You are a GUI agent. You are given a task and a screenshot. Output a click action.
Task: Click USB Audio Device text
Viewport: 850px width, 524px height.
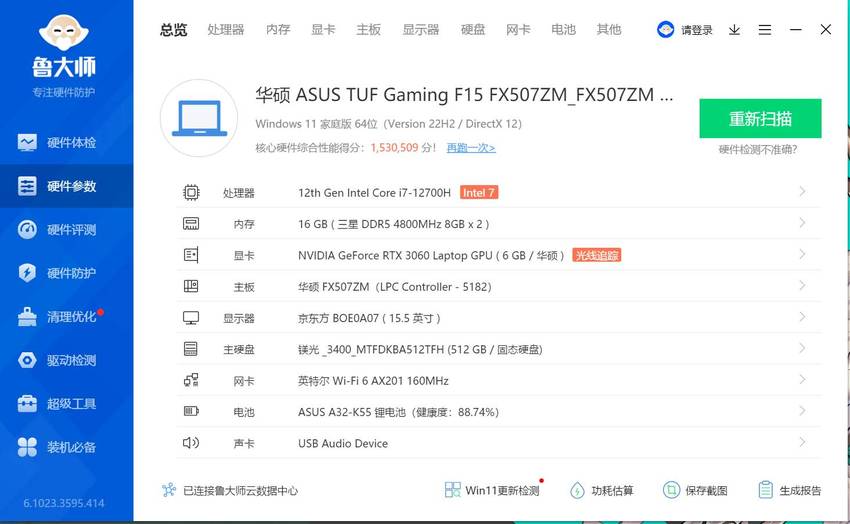(343, 443)
